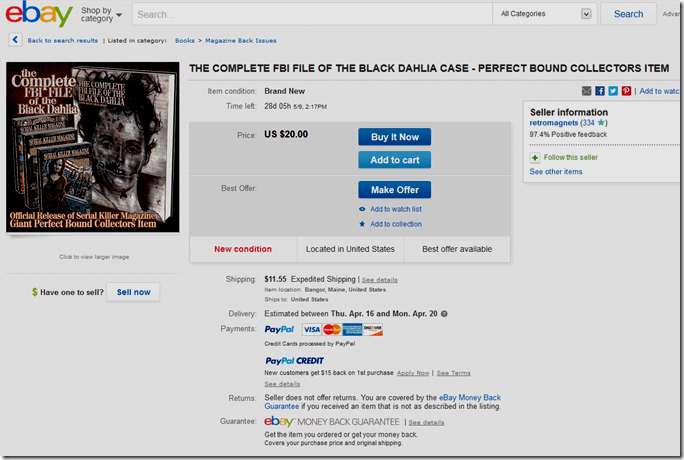Share the listing on Facebook icon
Screen dimensions: 684x460
point(600,91)
